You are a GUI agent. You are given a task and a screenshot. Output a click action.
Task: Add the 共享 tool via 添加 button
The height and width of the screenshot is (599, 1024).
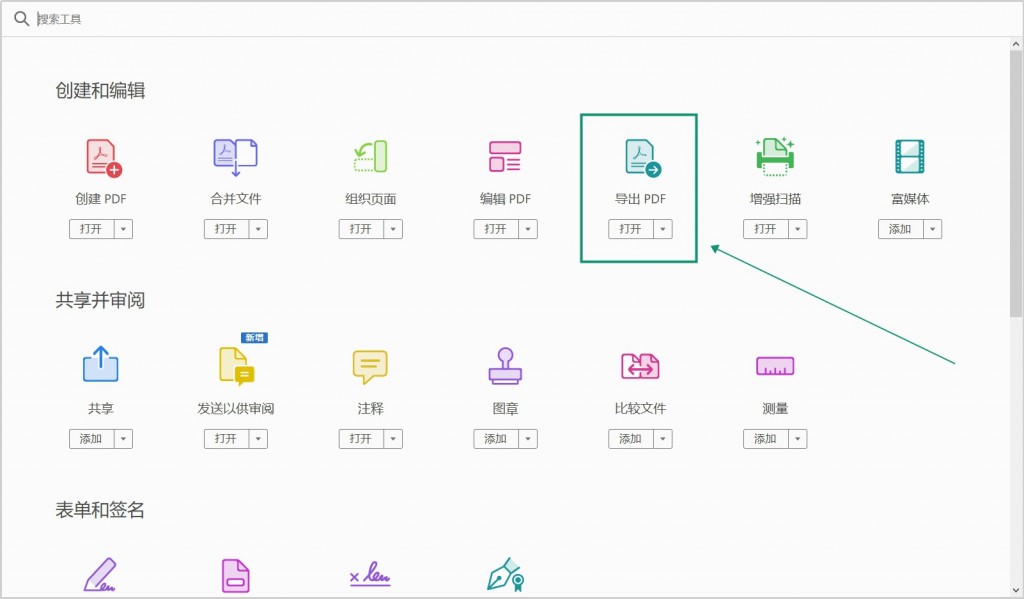coord(91,439)
